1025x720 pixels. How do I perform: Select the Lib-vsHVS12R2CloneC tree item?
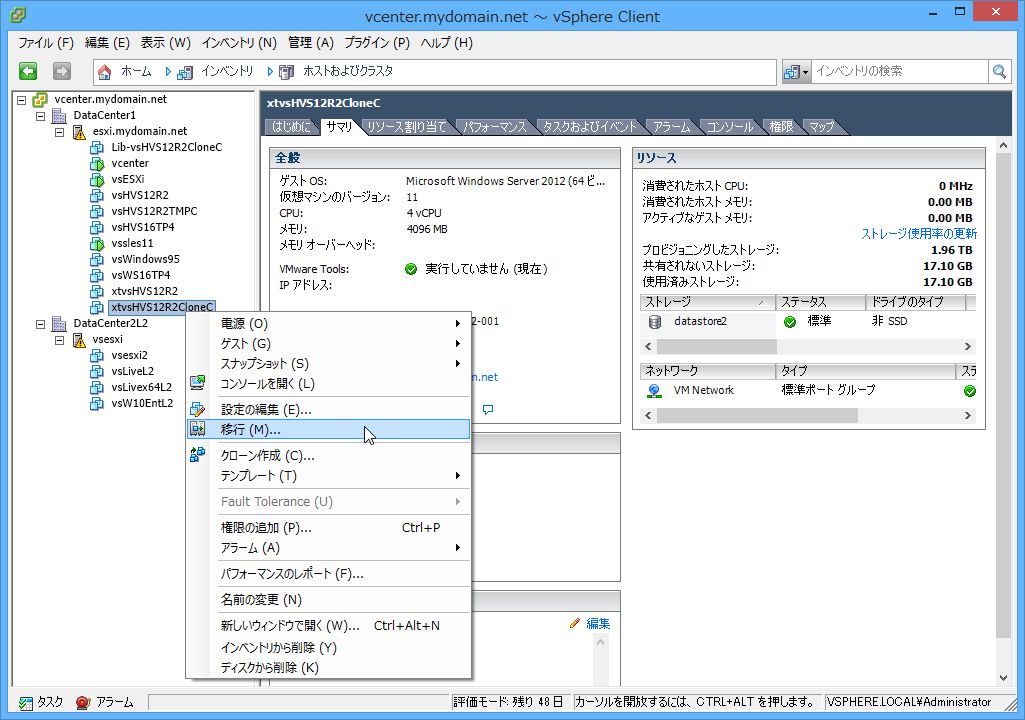[167, 147]
